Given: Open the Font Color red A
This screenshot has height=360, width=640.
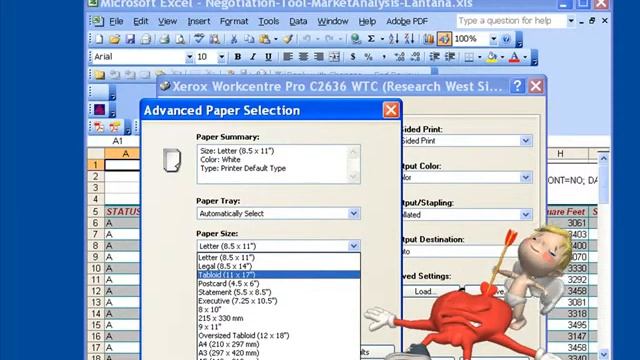Looking at the screenshot, I should (x=515, y=57).
